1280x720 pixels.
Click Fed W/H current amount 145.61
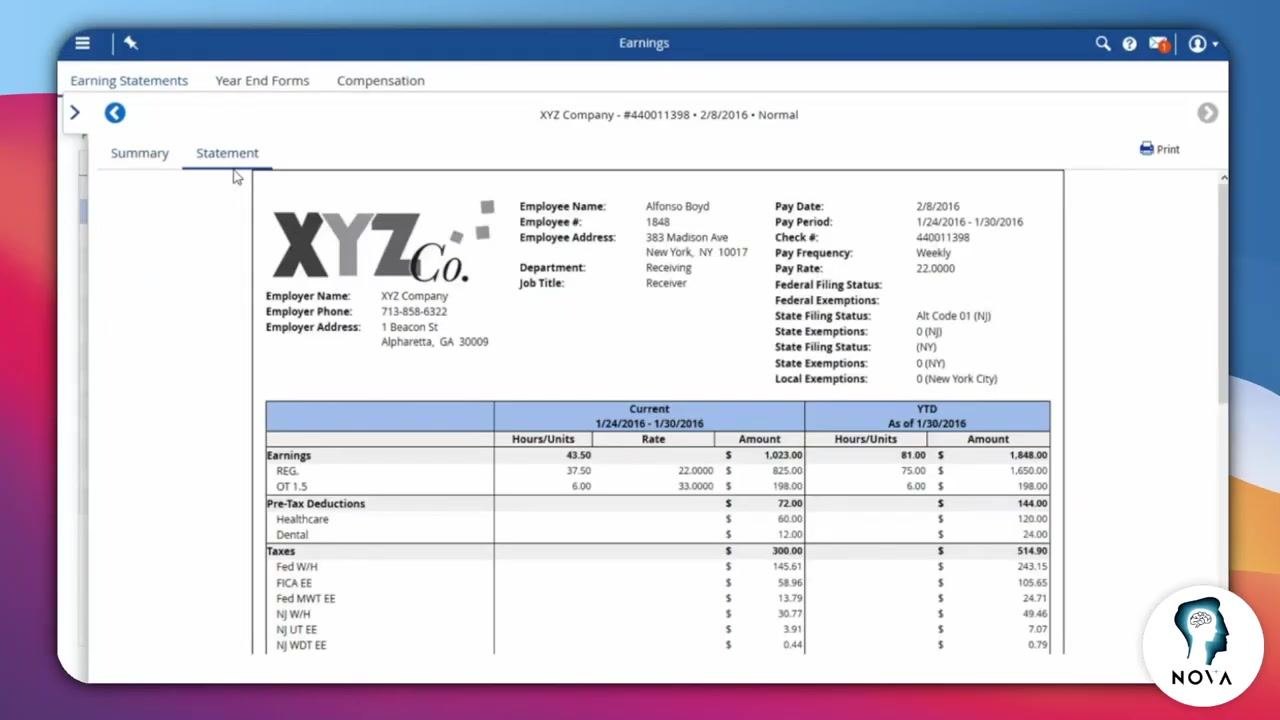tap(786, 567)
